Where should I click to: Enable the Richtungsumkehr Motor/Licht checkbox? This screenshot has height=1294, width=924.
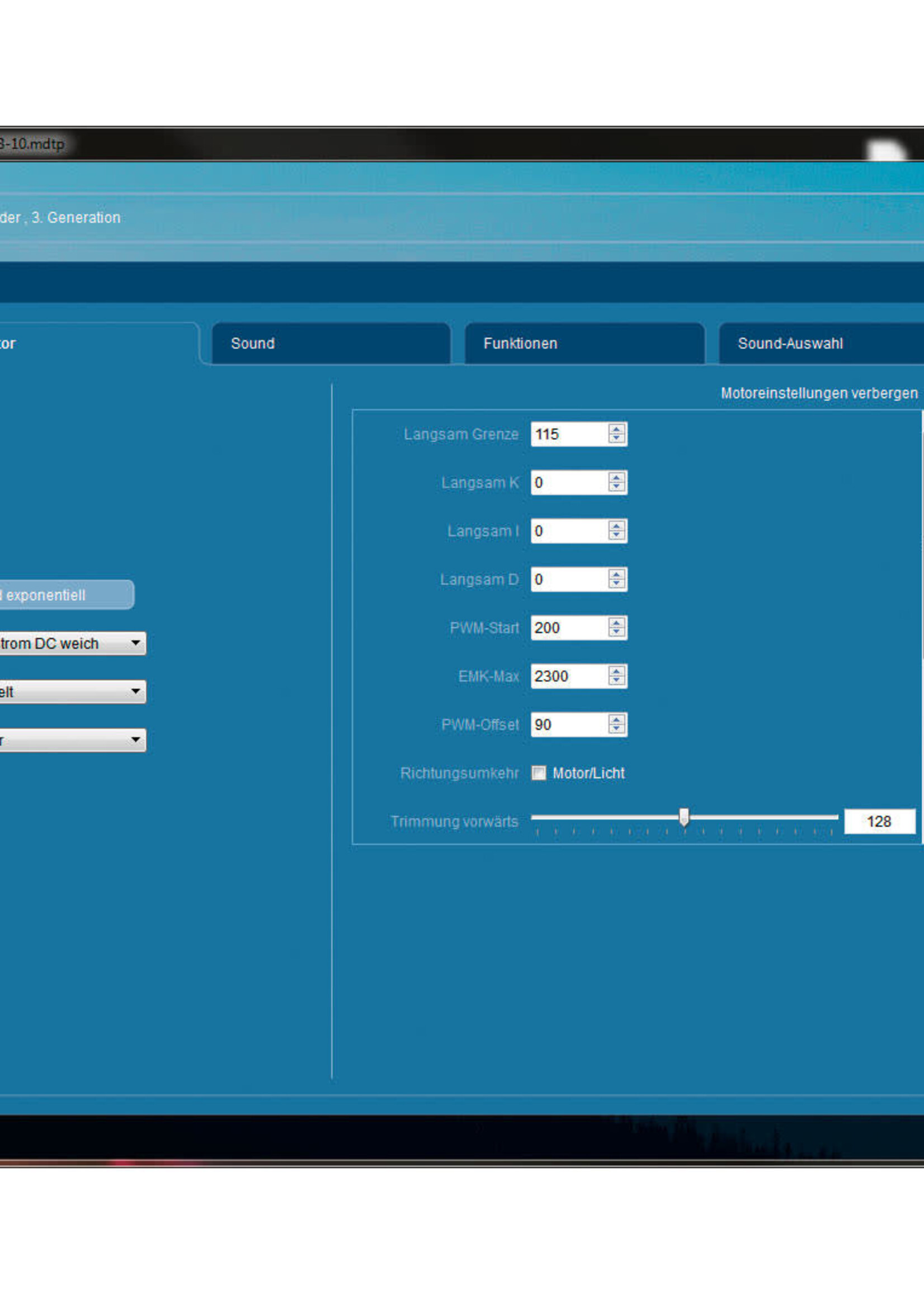tap(538, 773)
